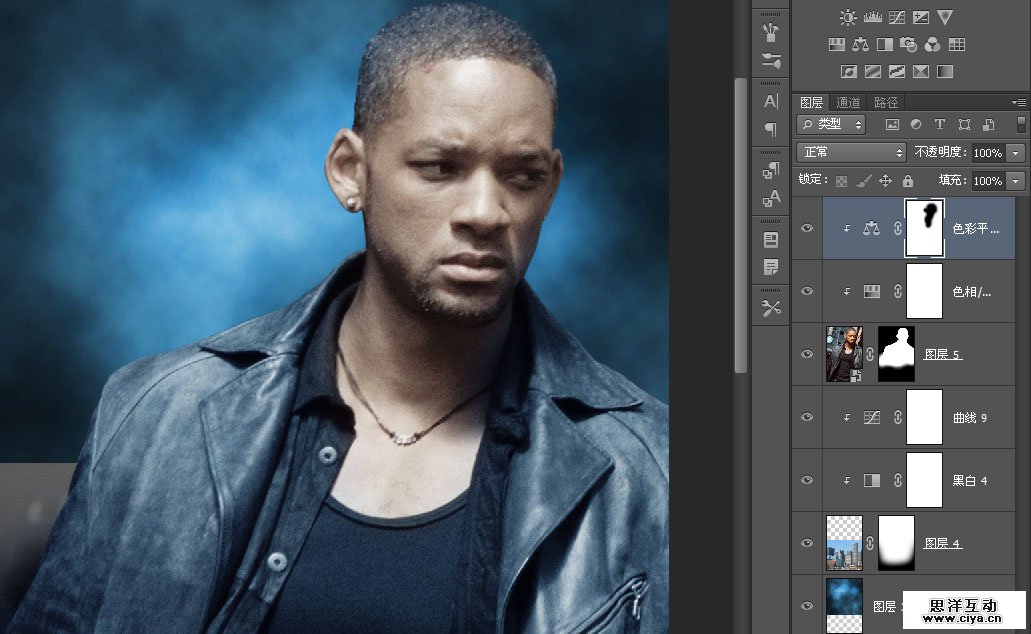Viewport: 1031px width, 634px height.
Task: Select the 图层 4 layer name
Action: coord(942,543)
